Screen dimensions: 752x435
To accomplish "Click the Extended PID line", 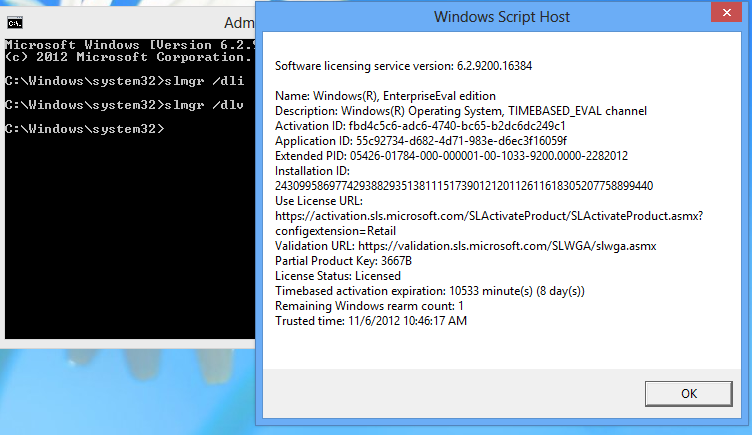I will [x=451, y=156].
